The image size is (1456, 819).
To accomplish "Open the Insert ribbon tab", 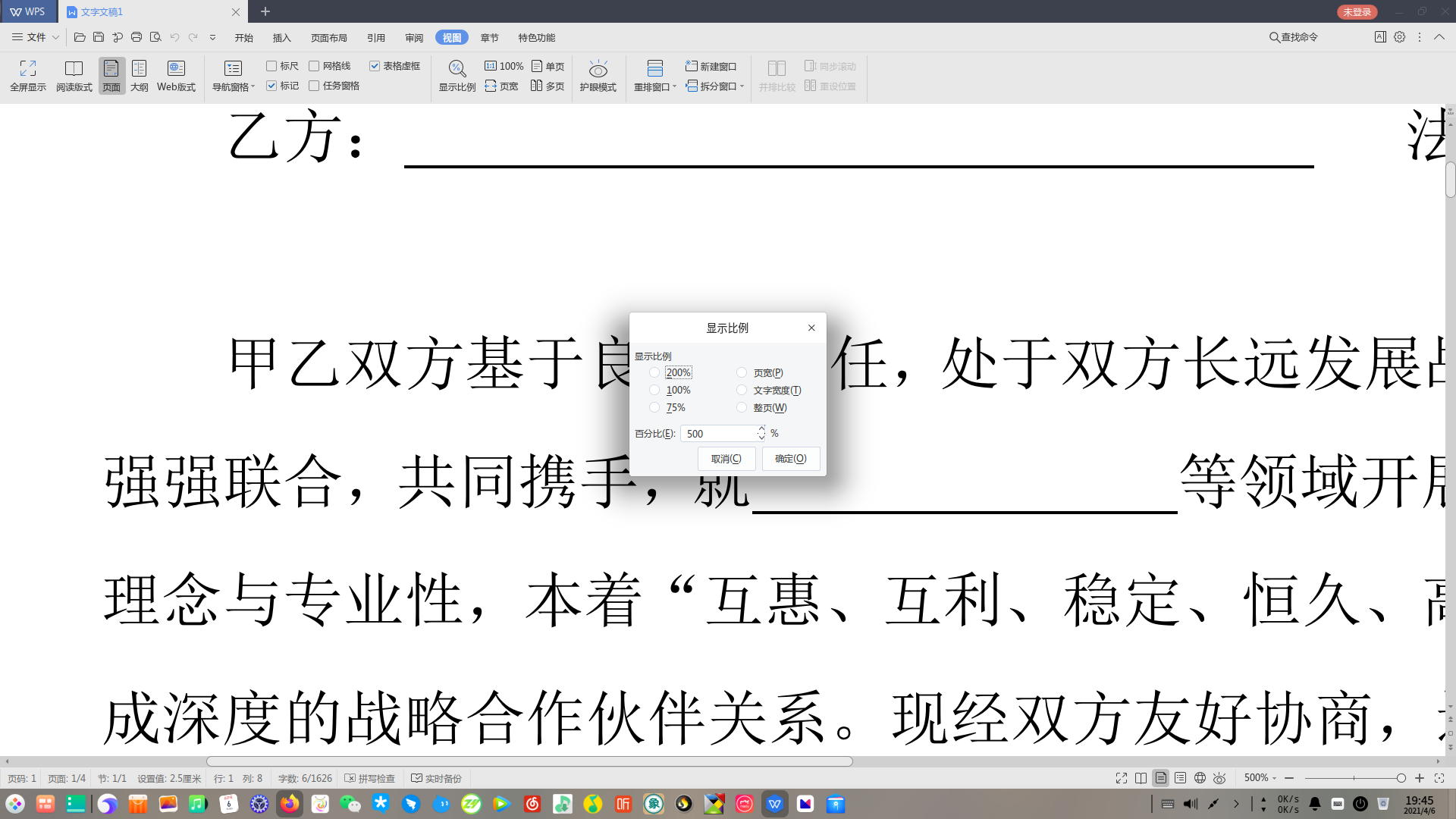I will click(x=281, y=37).
